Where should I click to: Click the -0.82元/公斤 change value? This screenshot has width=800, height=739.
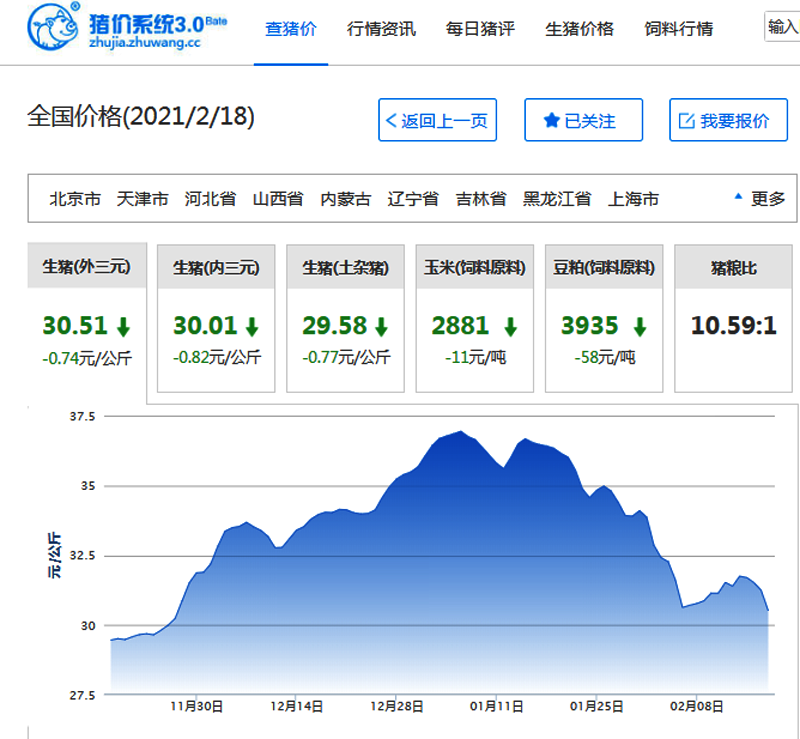point(217,357)
